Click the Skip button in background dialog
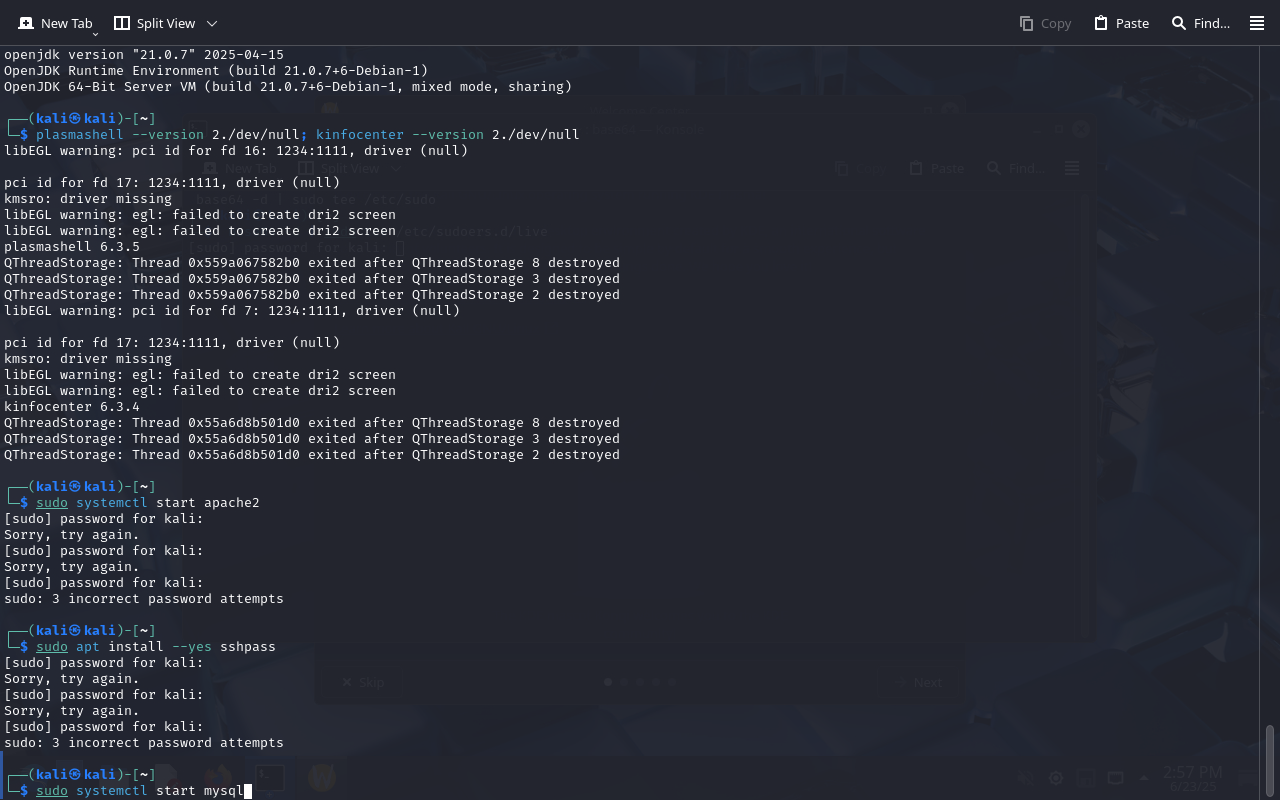The width and height of the screenshot is (1280, 800). [x=362, y=683]
